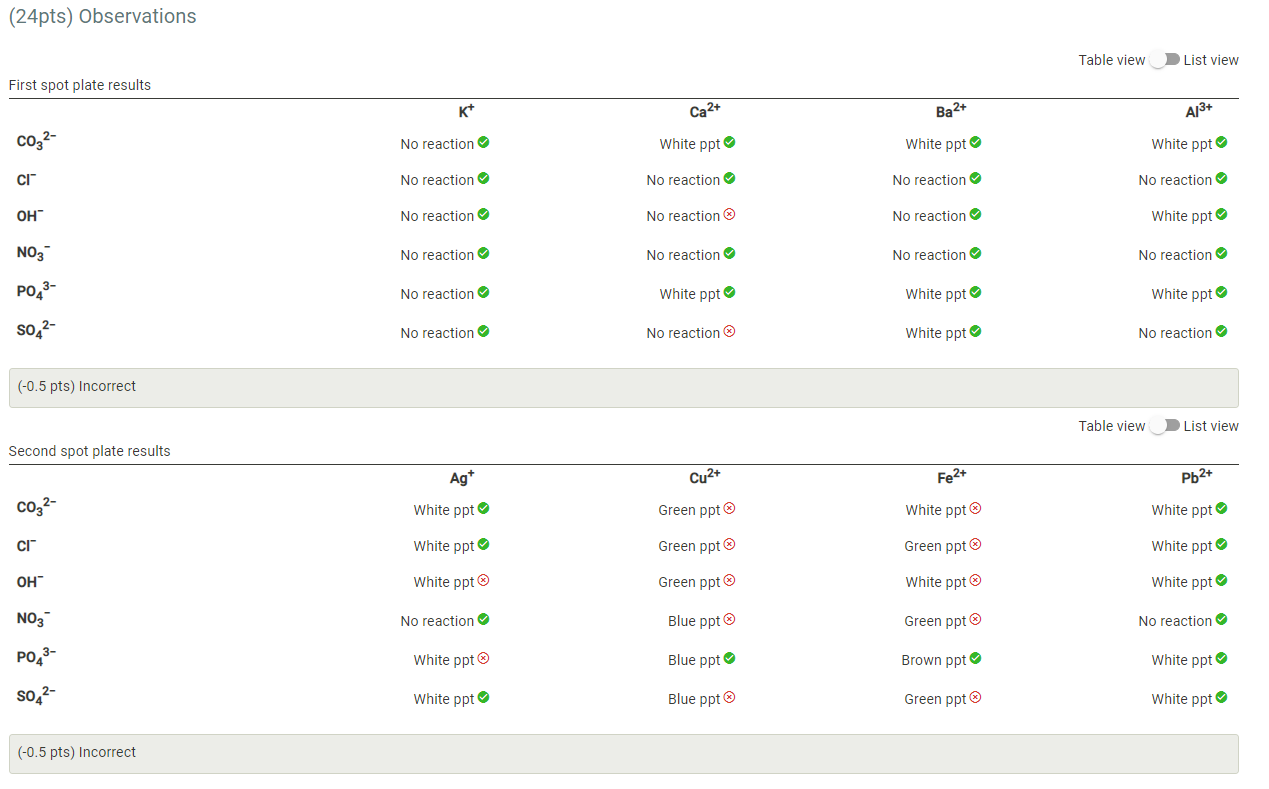
Task: Click the red X on Pb2+ carbonate result
Action: click(1222, 509)
